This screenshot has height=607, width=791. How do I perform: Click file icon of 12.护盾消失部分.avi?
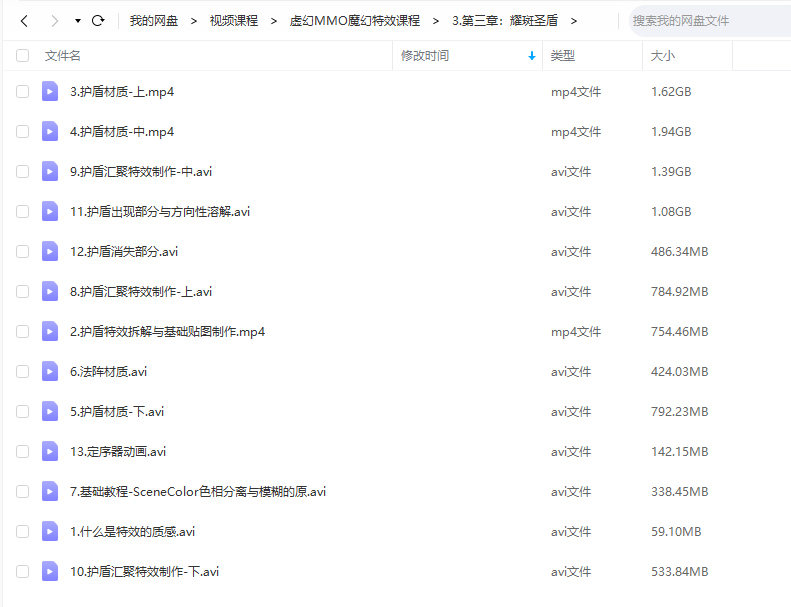pyautogui.click(x=50, y=252)
